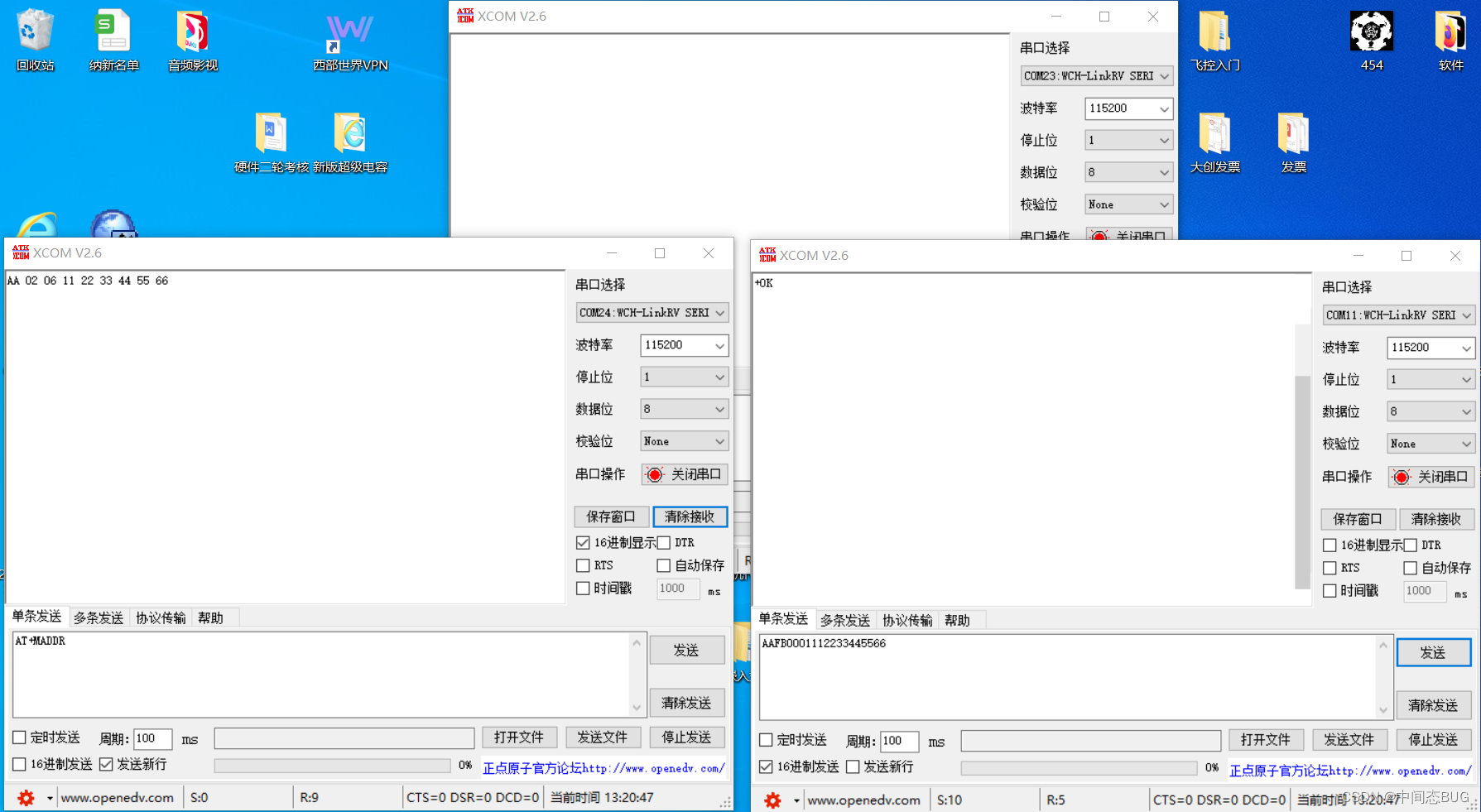1481x812 pixels.
Task: Open 波特率 dropdown in right XCOM window
Action: pos(1431,348)
